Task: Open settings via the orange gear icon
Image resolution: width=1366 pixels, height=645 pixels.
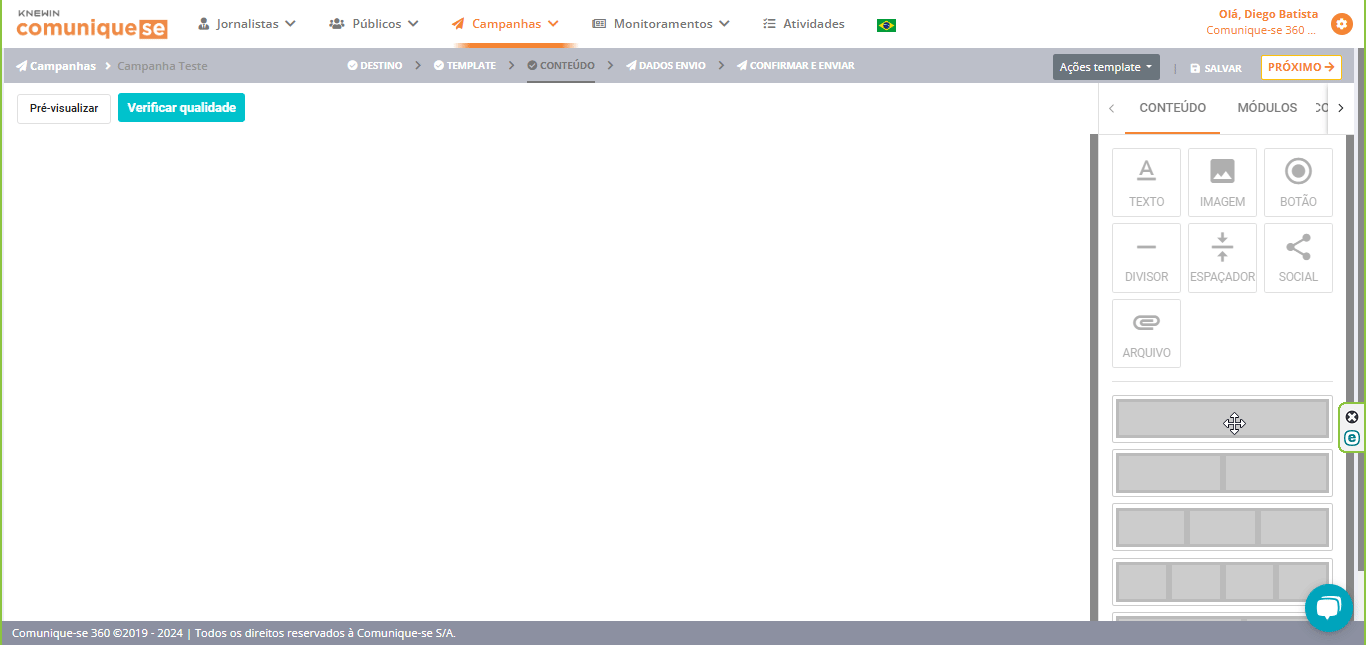Action: (1341, 23)
